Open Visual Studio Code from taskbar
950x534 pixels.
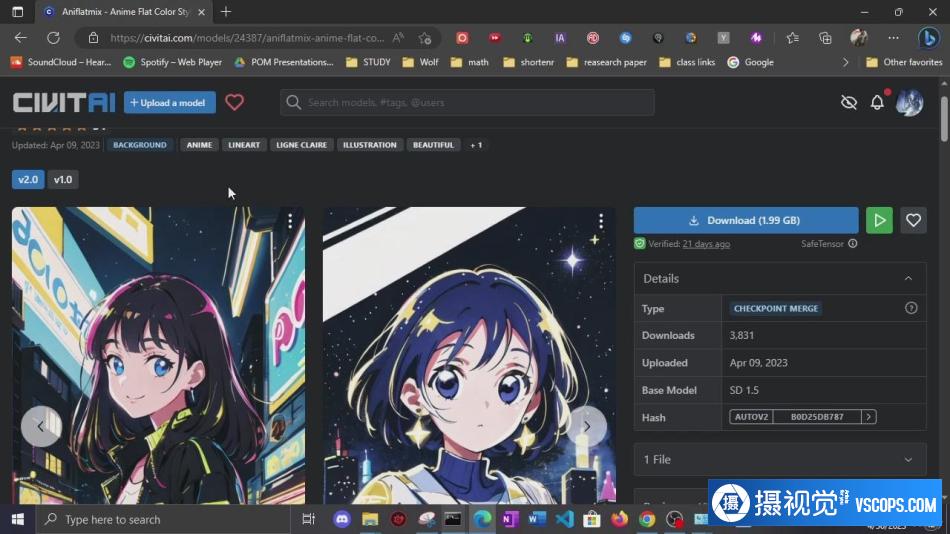coord(564,519)
